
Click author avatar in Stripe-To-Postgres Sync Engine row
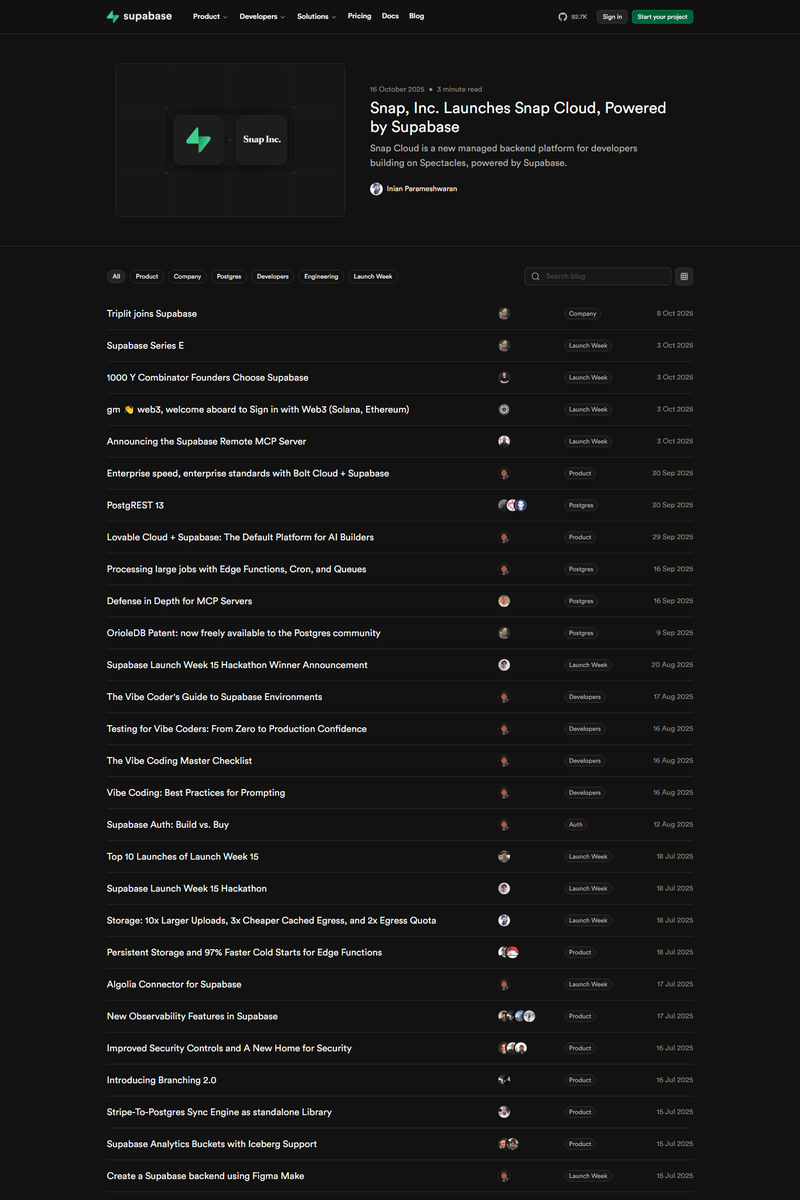click(x=504, y=1112)
